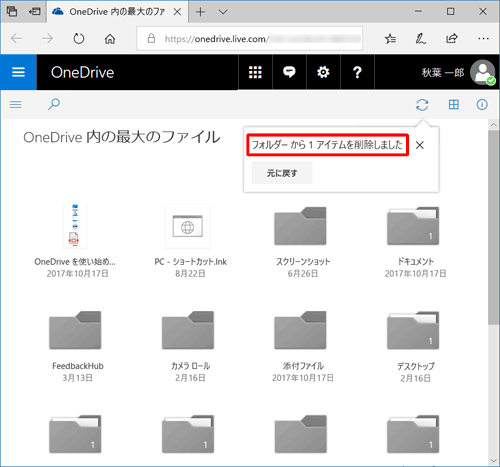This screenshot has height=467, width=500.
Task: Click scrollbar down arrow
Action: click(494, 461)
